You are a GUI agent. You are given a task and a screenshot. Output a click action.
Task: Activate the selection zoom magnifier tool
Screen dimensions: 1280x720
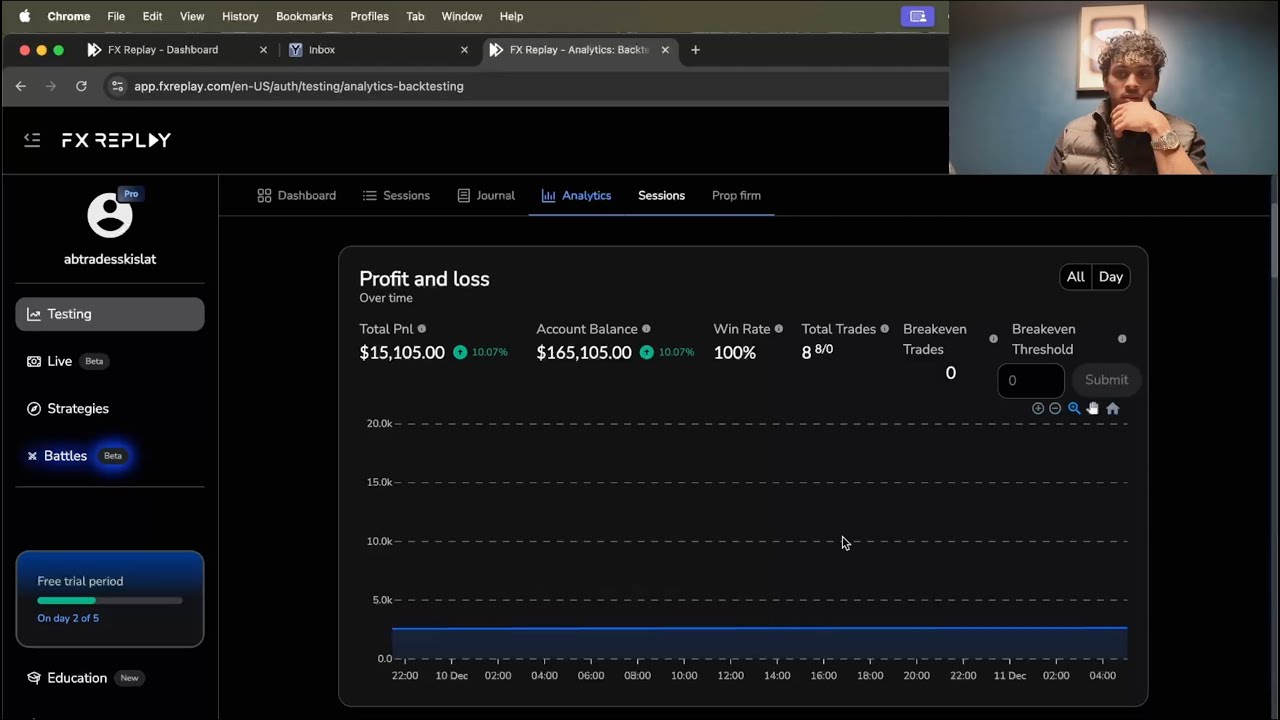1074,408
